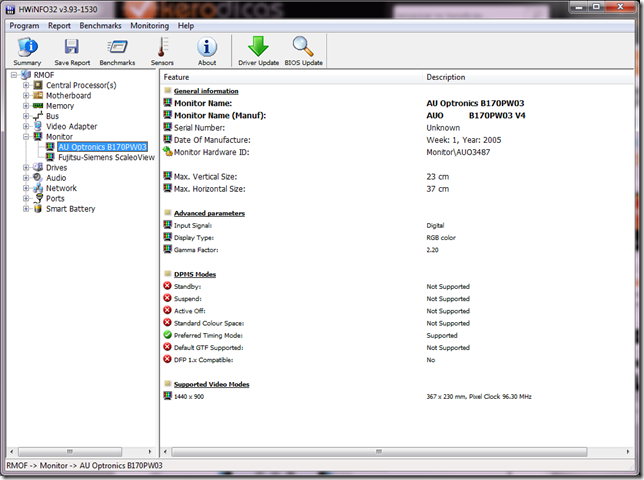Click the tree panel horizontal scrollbar thumb
Viewport: 644px width, 480px height.
pyautogui.click(x=70, y=452)
